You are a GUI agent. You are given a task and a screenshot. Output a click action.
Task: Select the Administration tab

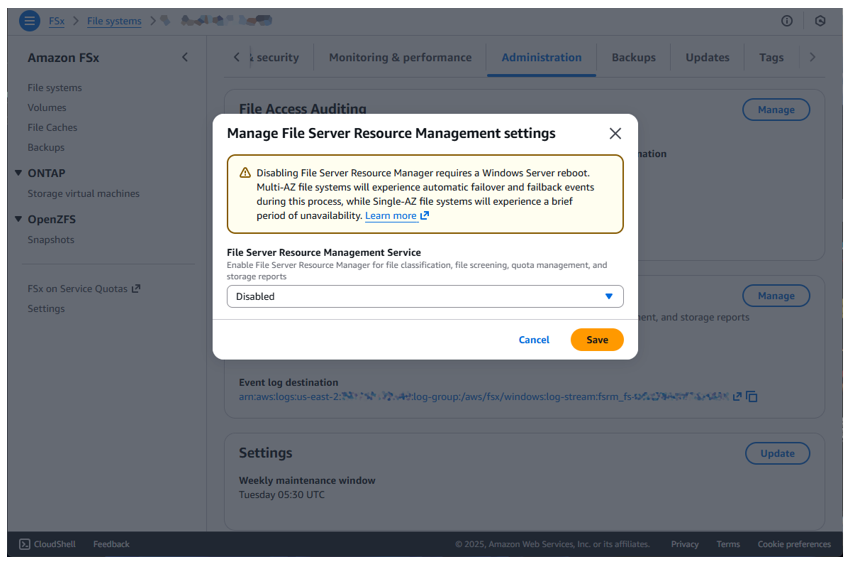[541, 58]
